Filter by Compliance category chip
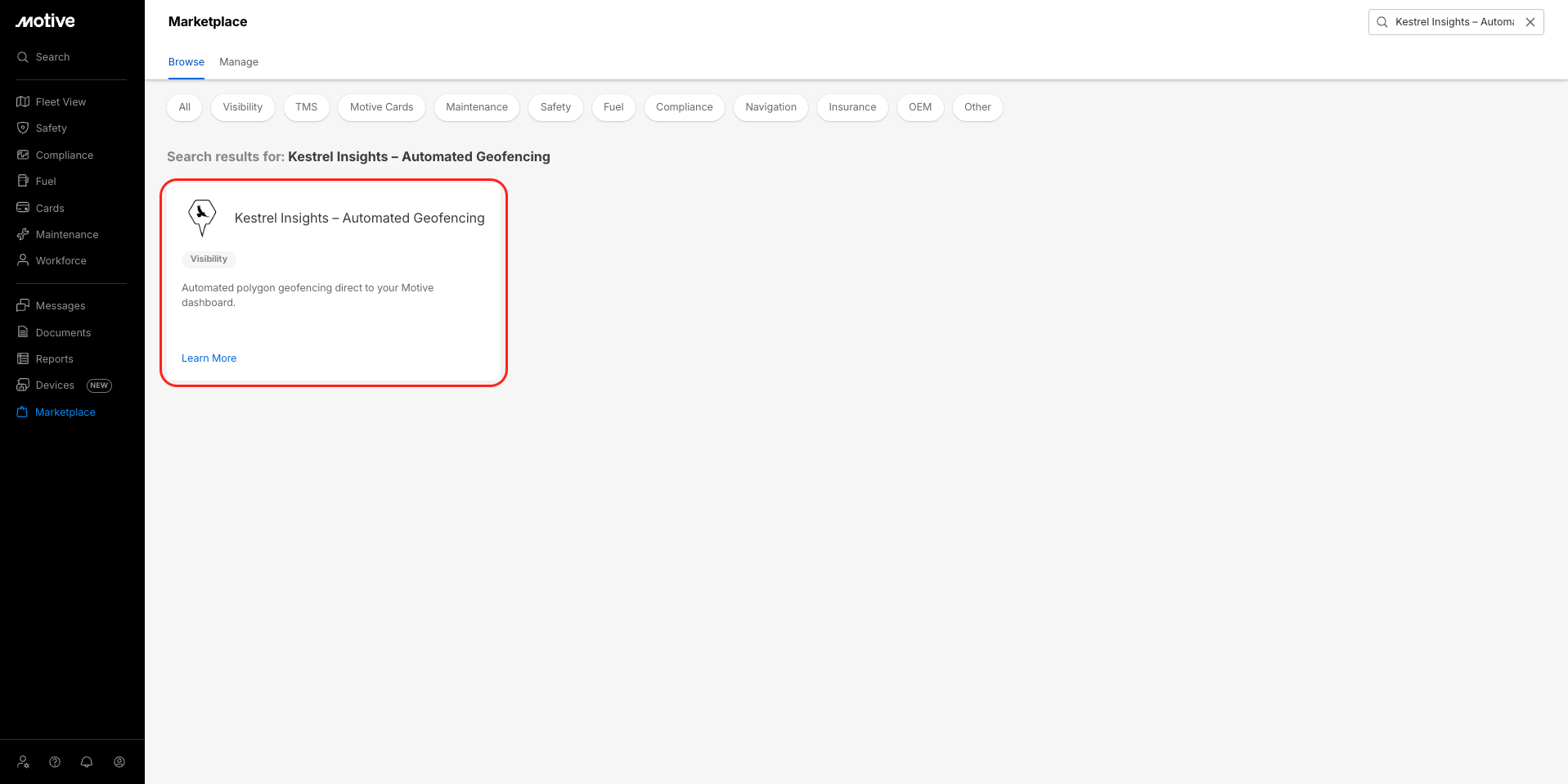The image size is (1568, 784). [x=685, y=107]
